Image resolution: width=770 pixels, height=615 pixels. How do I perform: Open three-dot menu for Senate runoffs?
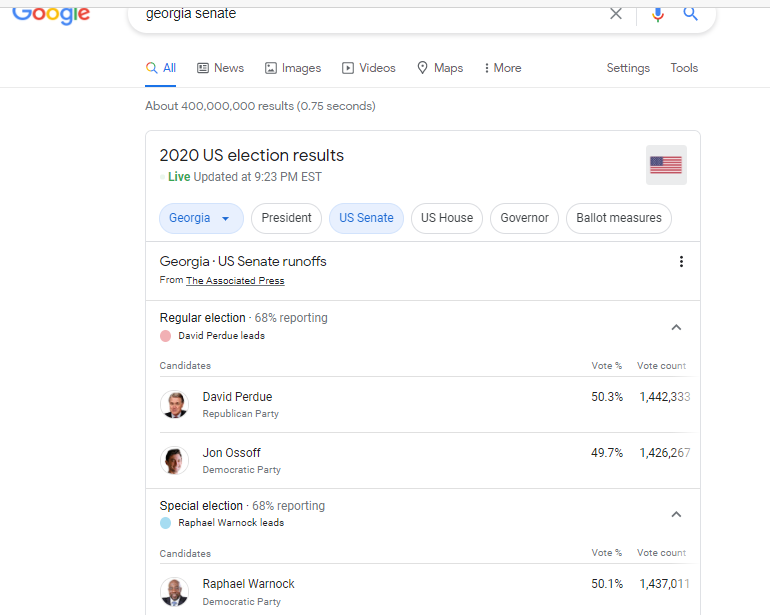(681, 262)
